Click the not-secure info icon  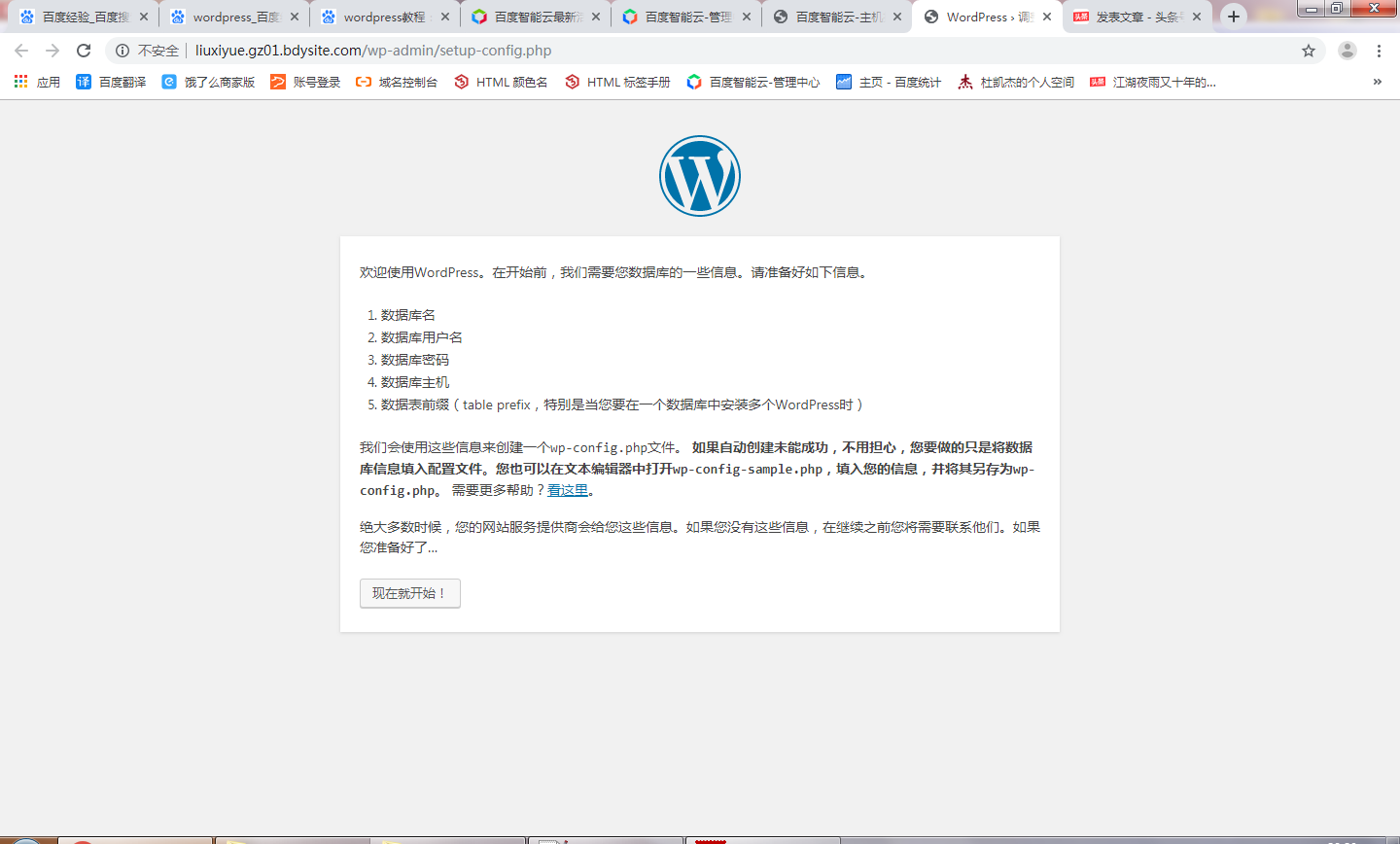point(122,51)
